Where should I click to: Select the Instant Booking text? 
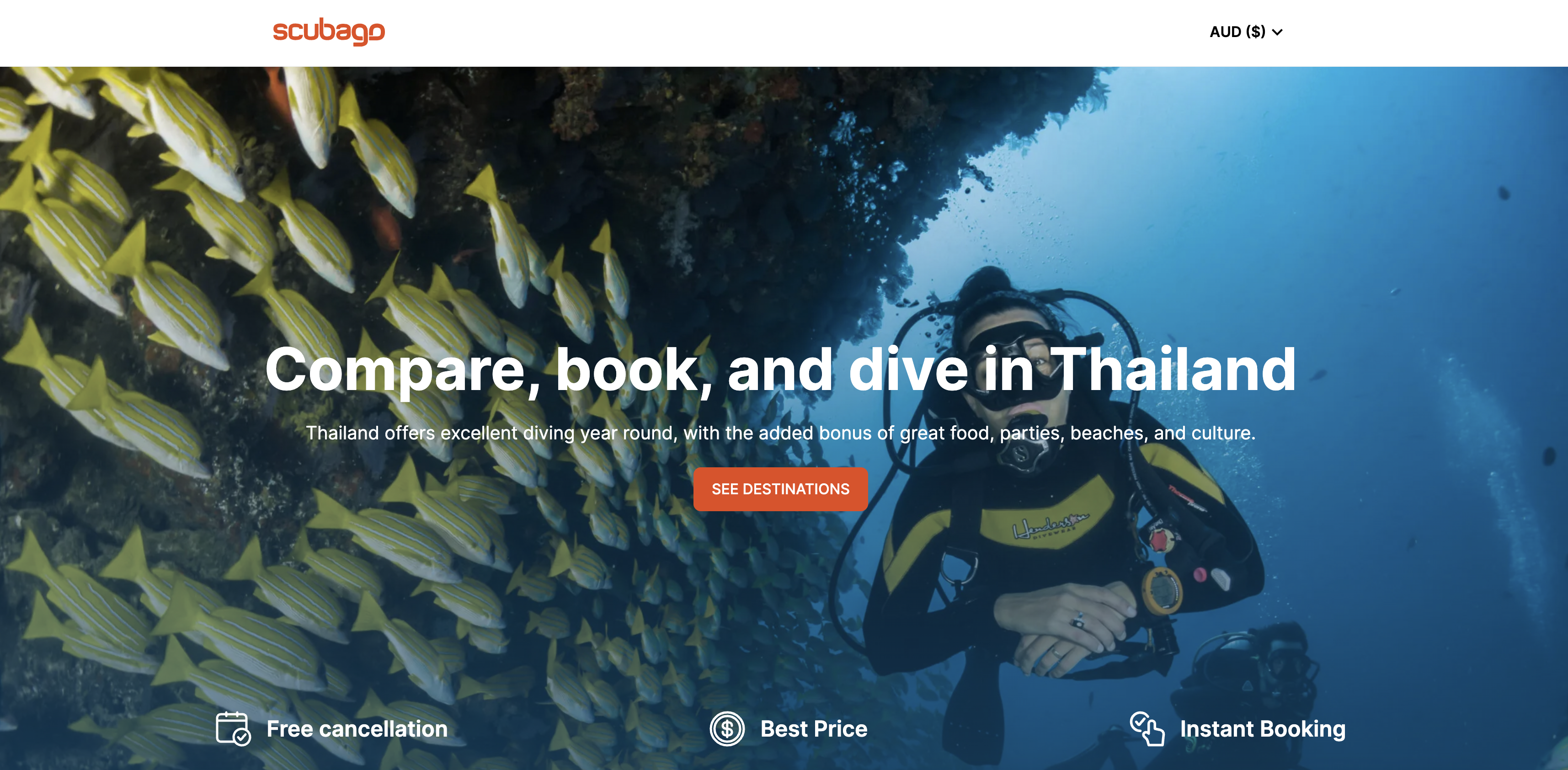1263,728
